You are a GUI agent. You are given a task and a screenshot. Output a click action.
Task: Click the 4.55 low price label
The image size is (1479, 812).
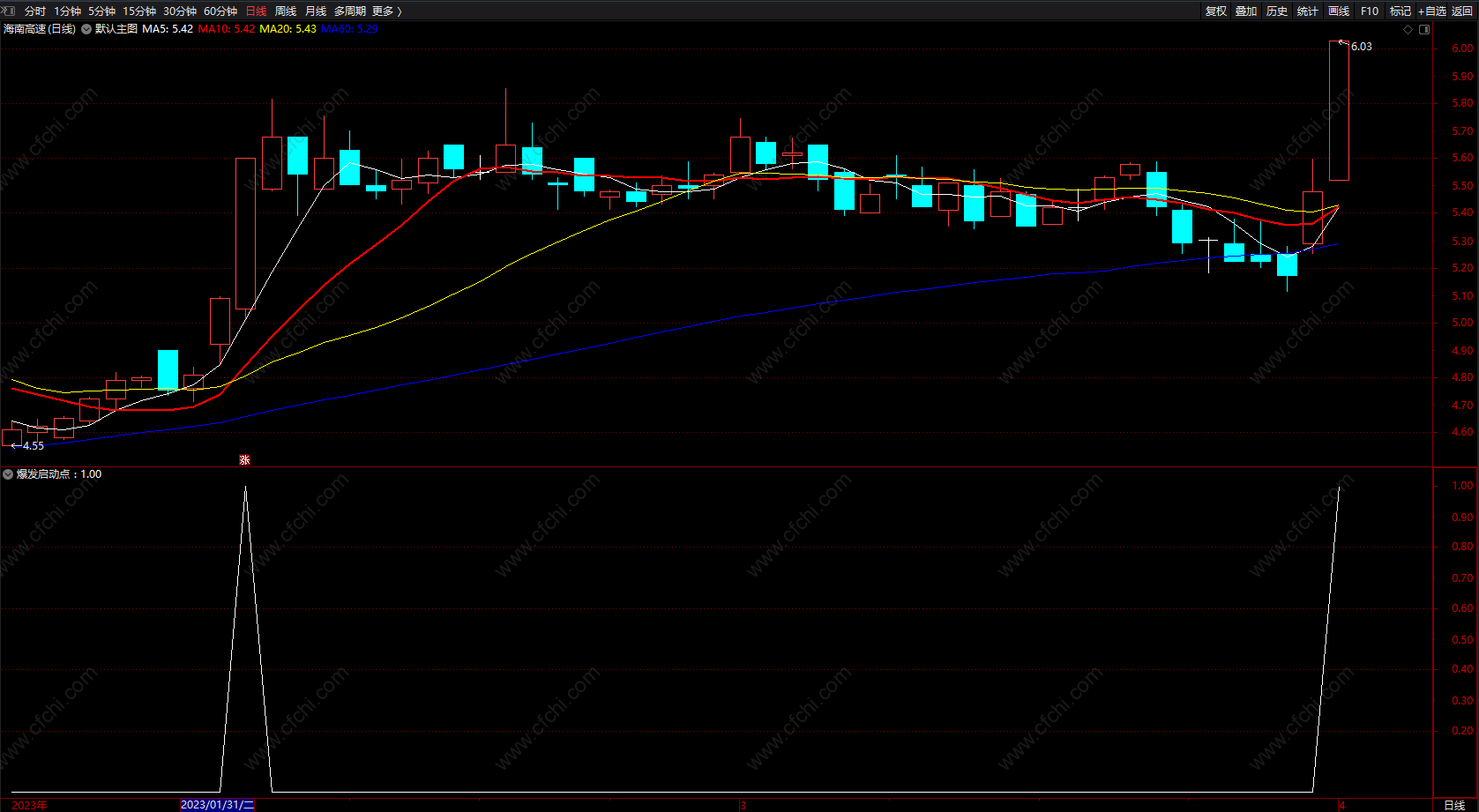coord(34,446)
